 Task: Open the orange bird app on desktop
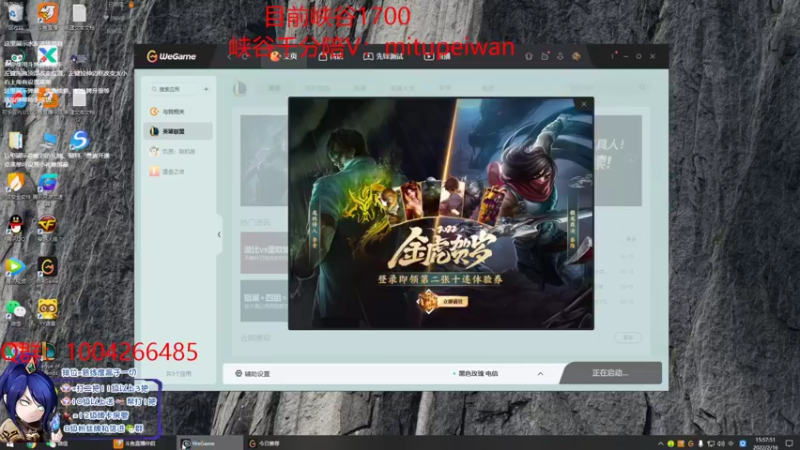click(47, 14)
